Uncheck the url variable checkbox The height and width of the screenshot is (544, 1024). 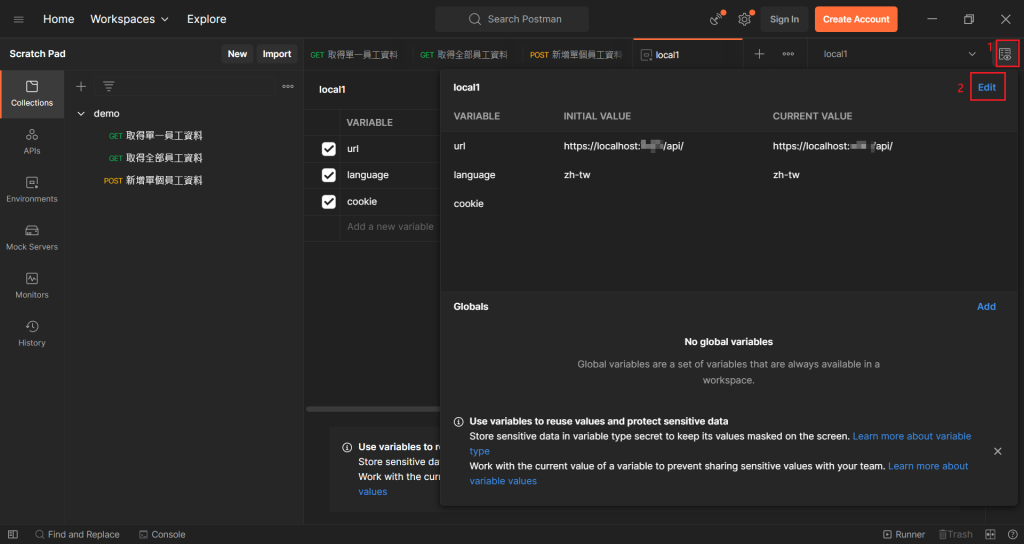point(328,149)
